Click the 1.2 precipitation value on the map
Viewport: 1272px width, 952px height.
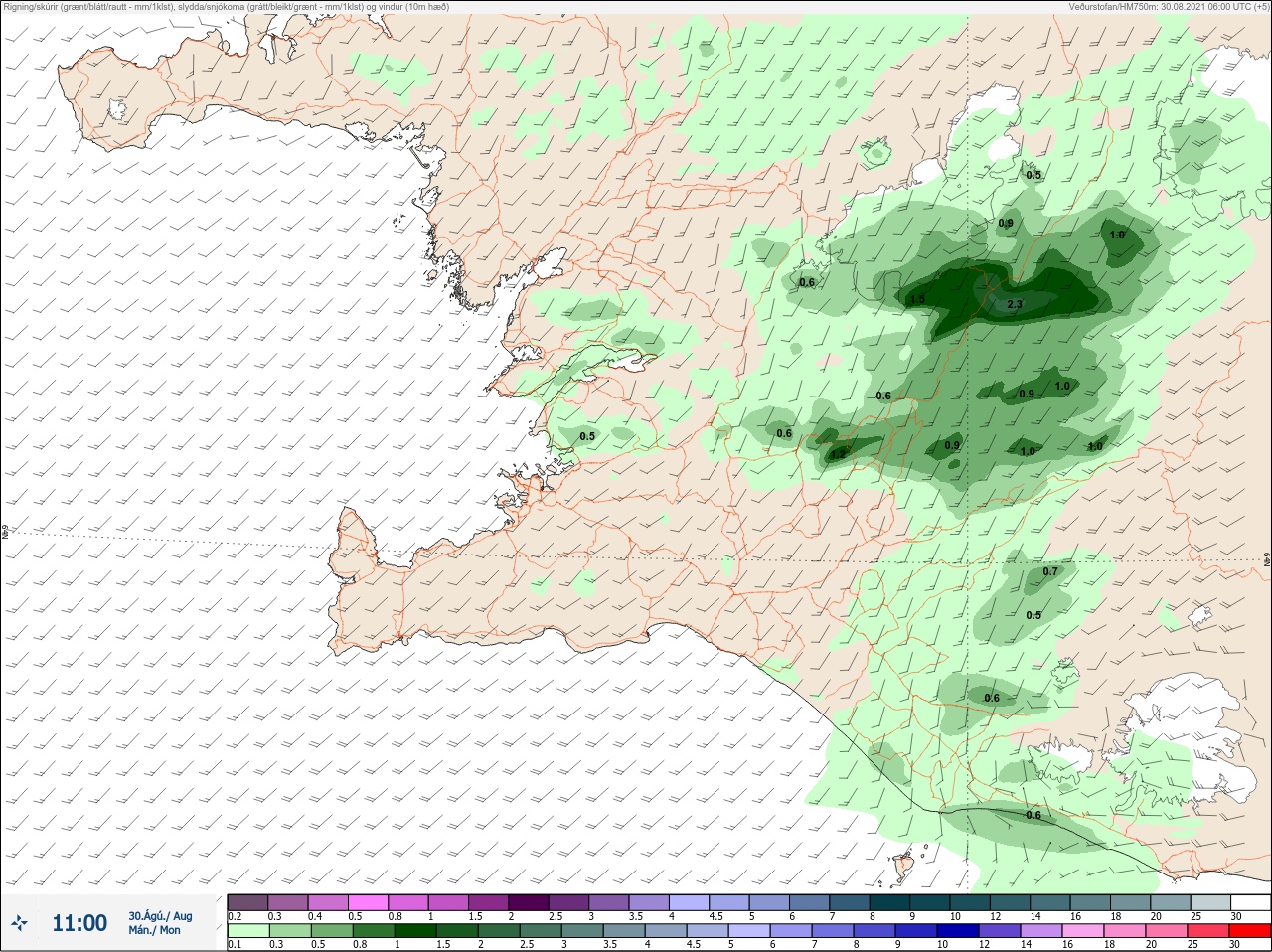click(838, 454)
